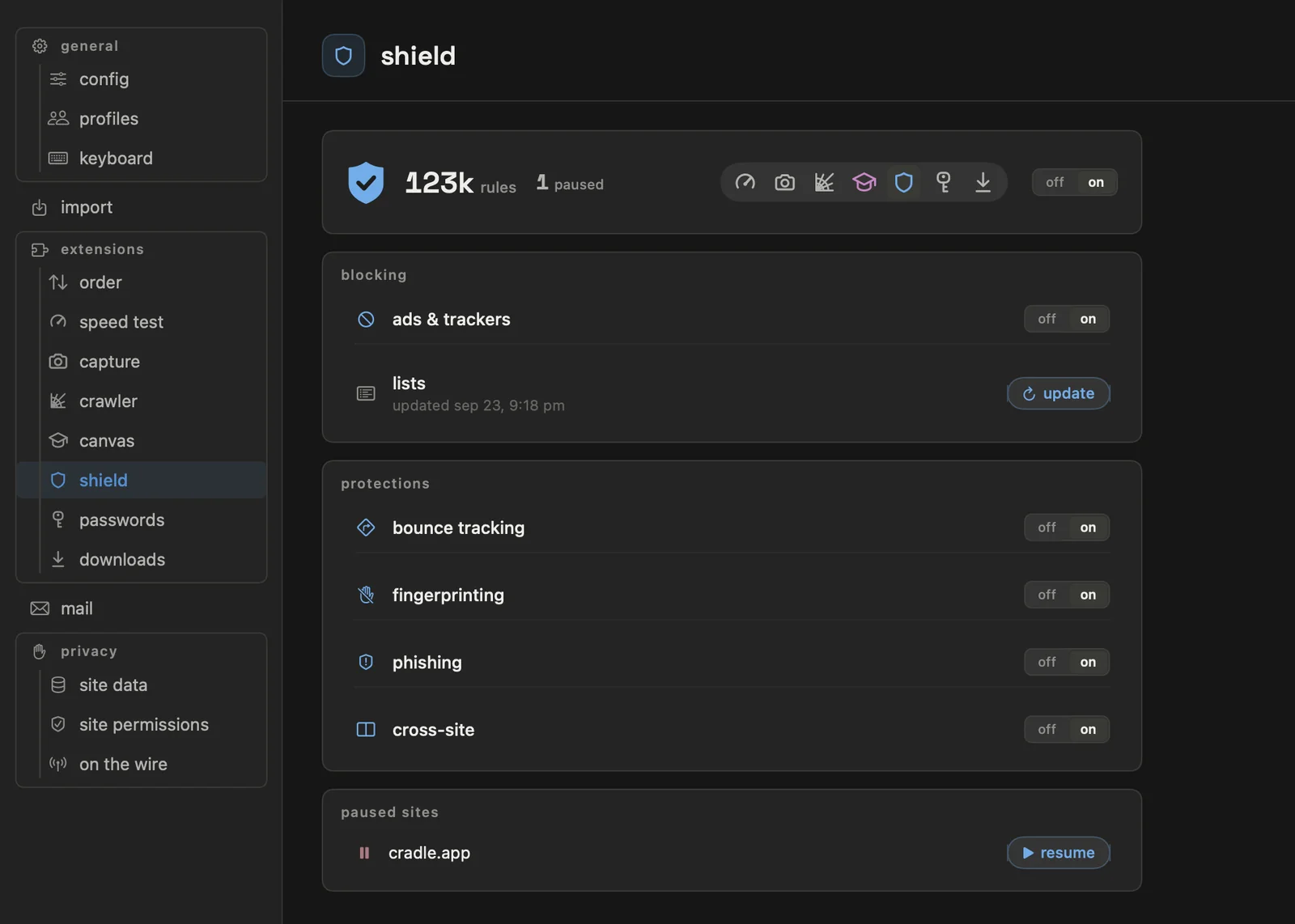Collapse the extensions sidebar section

point(102,249)
